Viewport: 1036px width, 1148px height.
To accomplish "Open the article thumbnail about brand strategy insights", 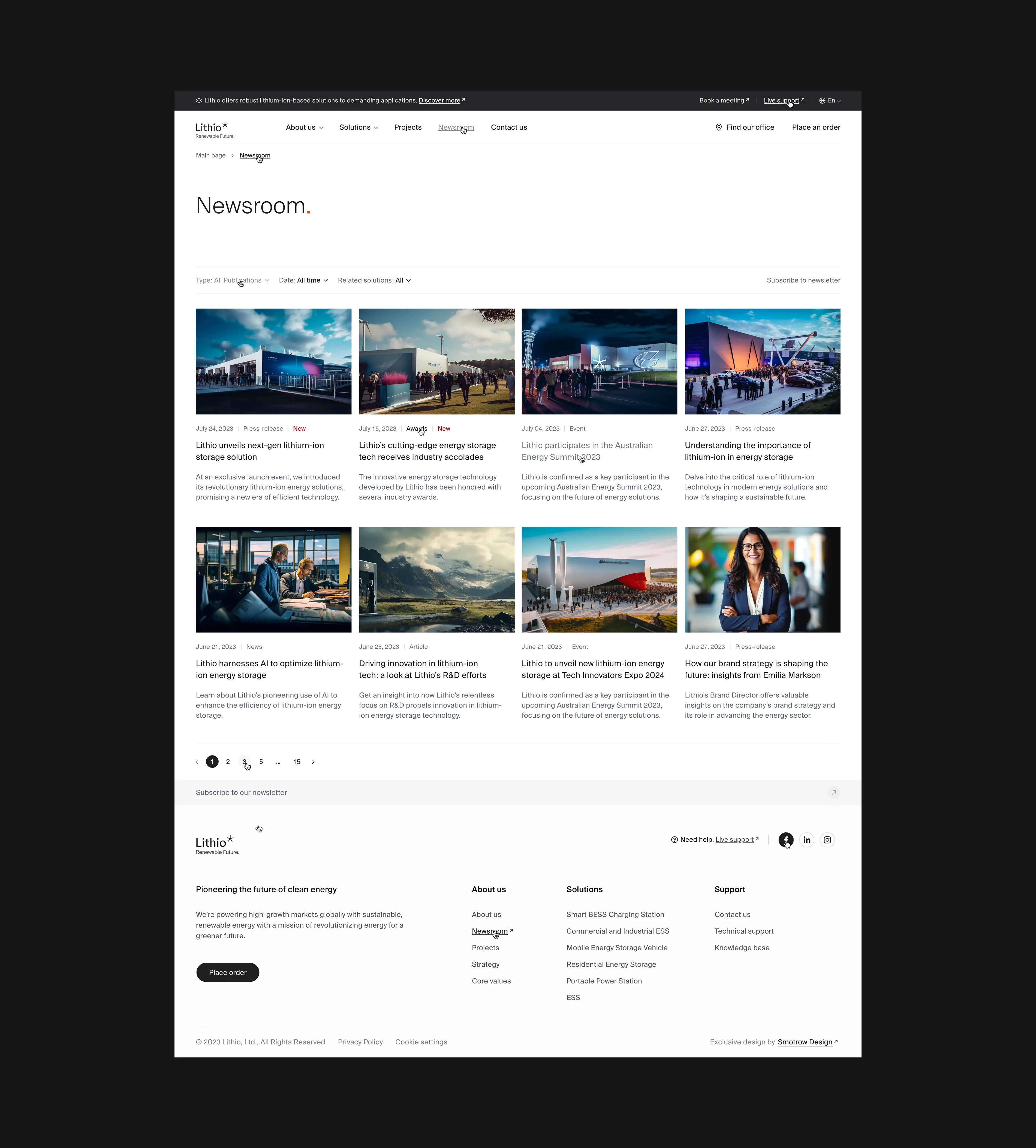I will [x=762, y=579].
